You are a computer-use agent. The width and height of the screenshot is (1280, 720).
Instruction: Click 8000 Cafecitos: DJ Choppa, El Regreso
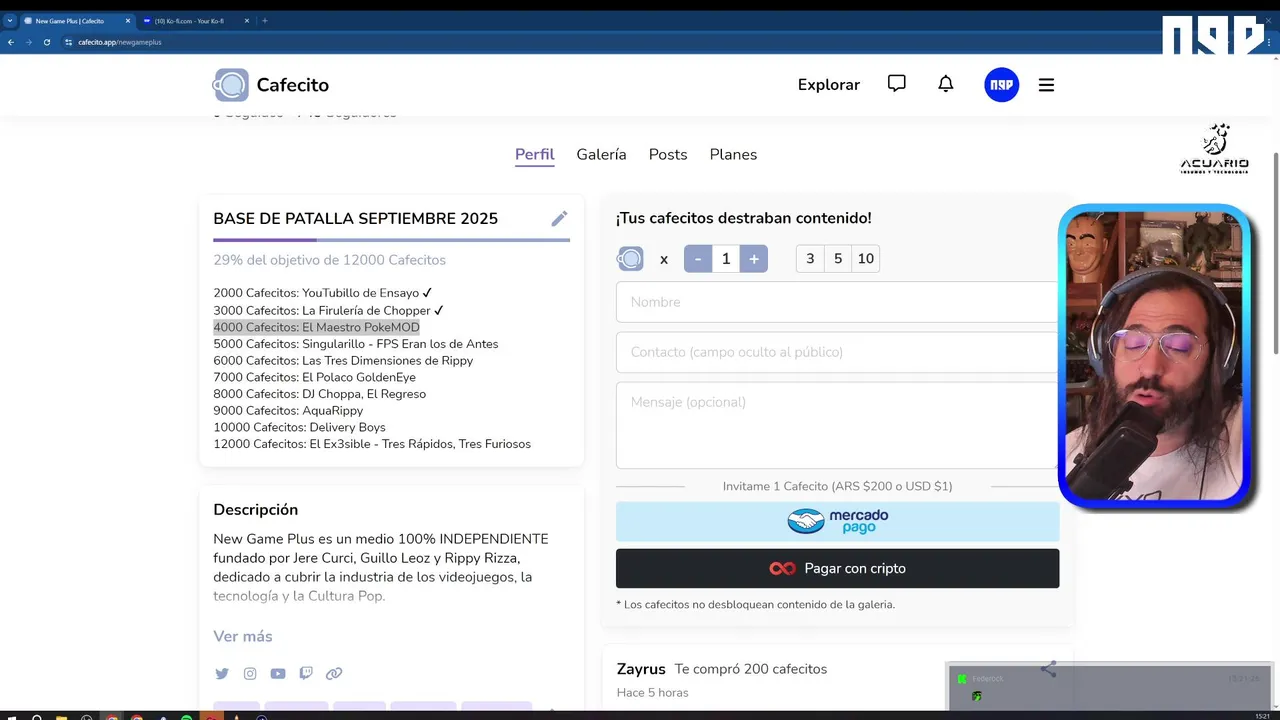319,394
